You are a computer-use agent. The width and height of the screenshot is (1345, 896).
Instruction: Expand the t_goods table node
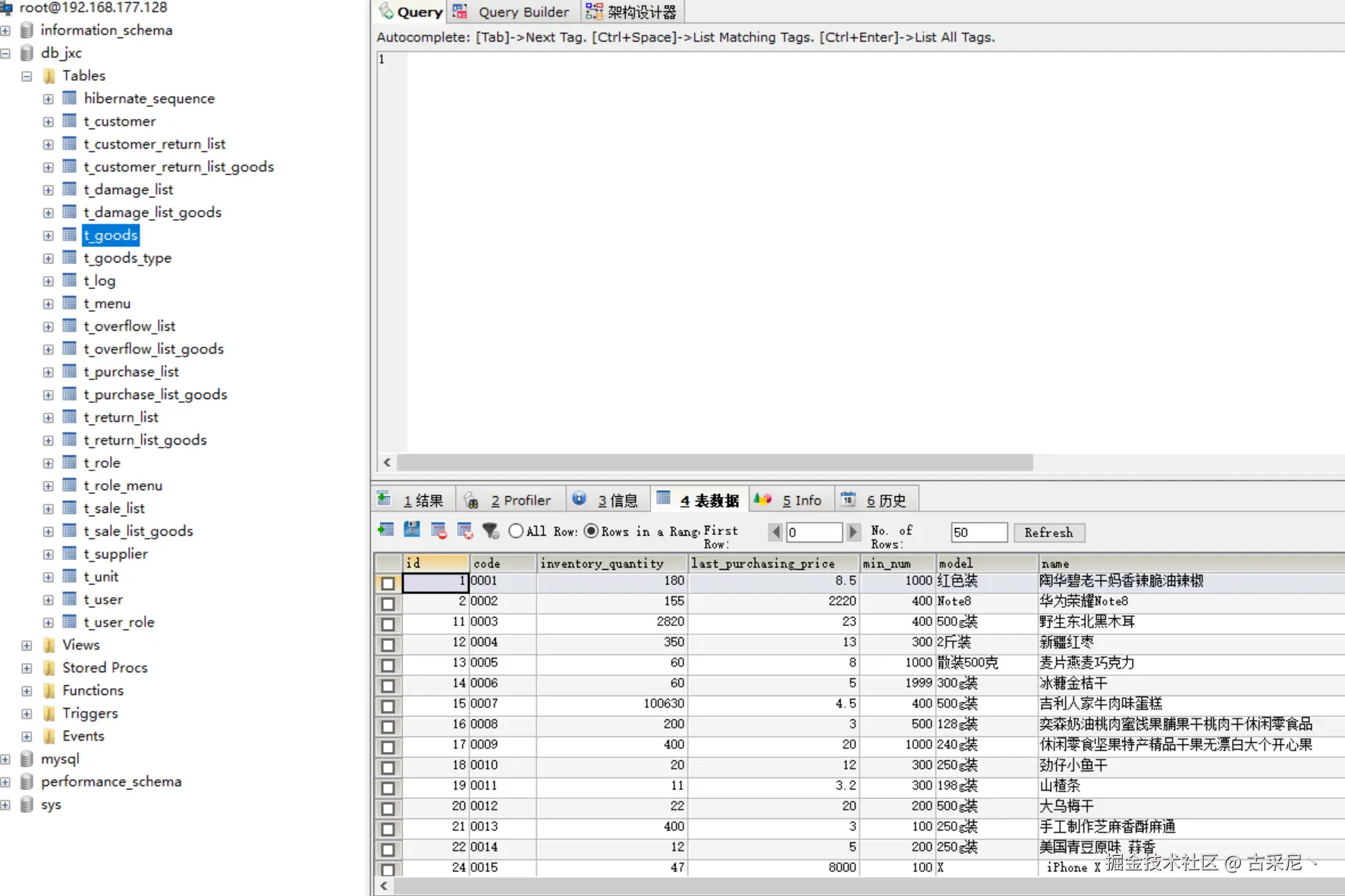[x=49, y=235]
